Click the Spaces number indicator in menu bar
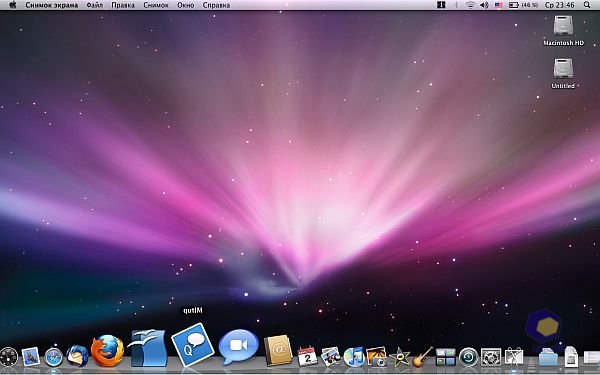This screenshot has width=600, height=375. point(441,5)
